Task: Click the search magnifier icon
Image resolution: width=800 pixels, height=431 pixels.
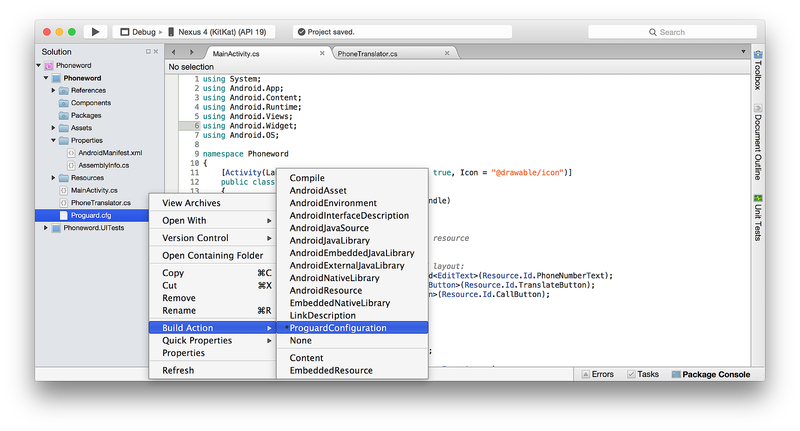Action: pos(653,32)
